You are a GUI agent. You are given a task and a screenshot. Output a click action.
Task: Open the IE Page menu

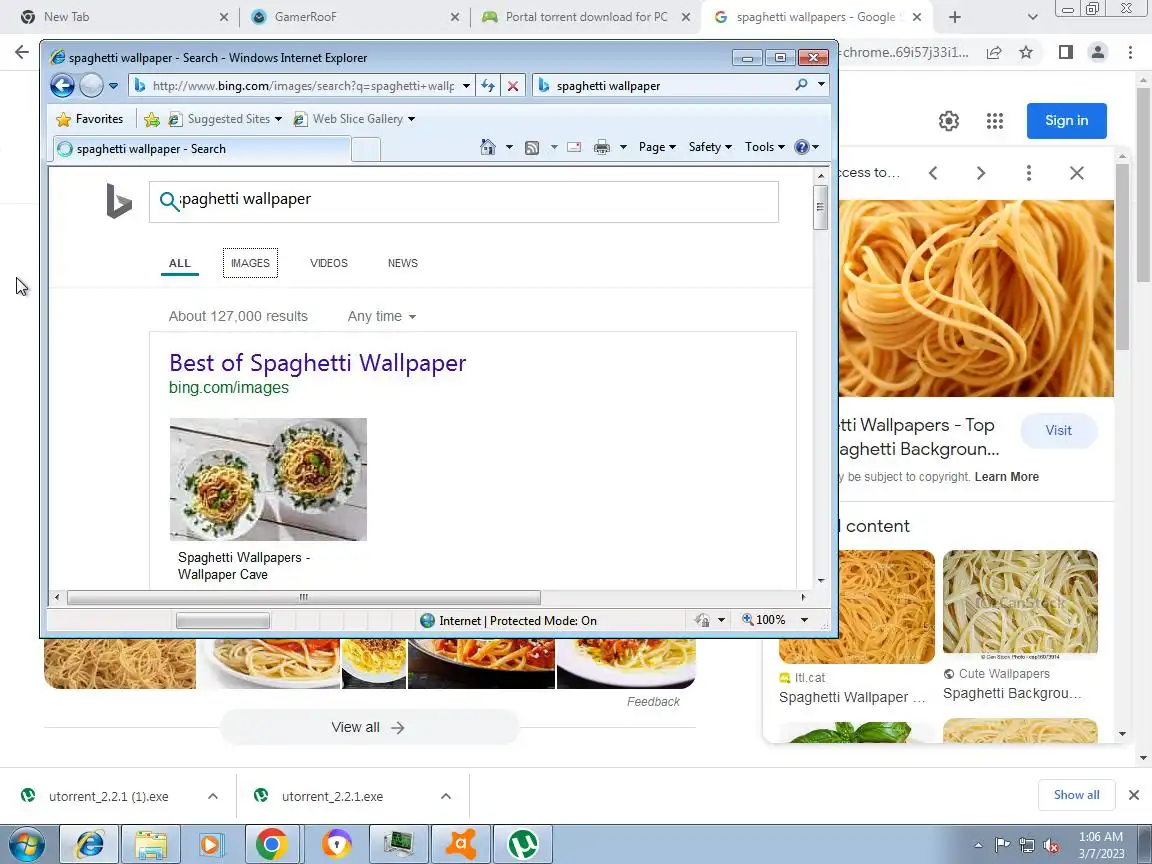[657, 147]
